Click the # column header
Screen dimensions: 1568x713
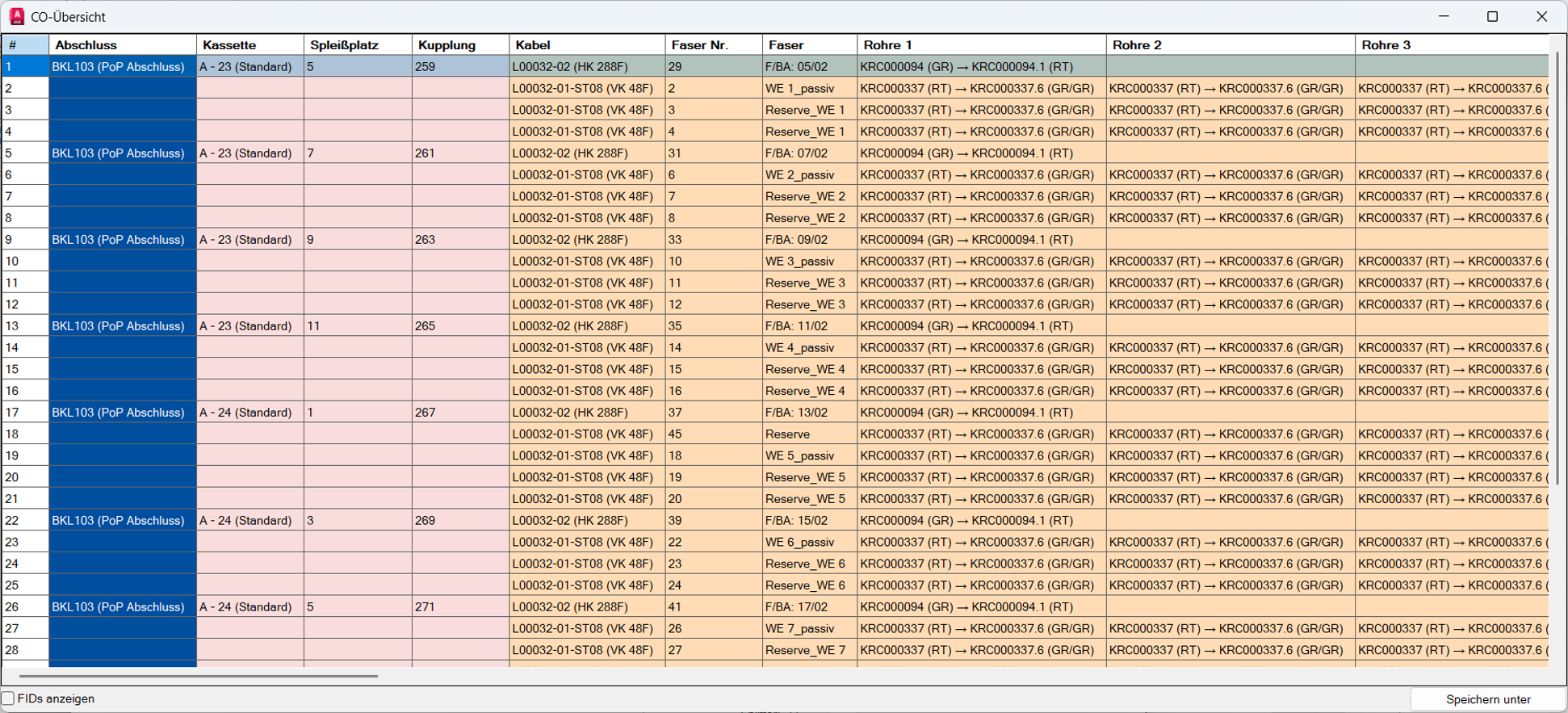click(25, 45)
